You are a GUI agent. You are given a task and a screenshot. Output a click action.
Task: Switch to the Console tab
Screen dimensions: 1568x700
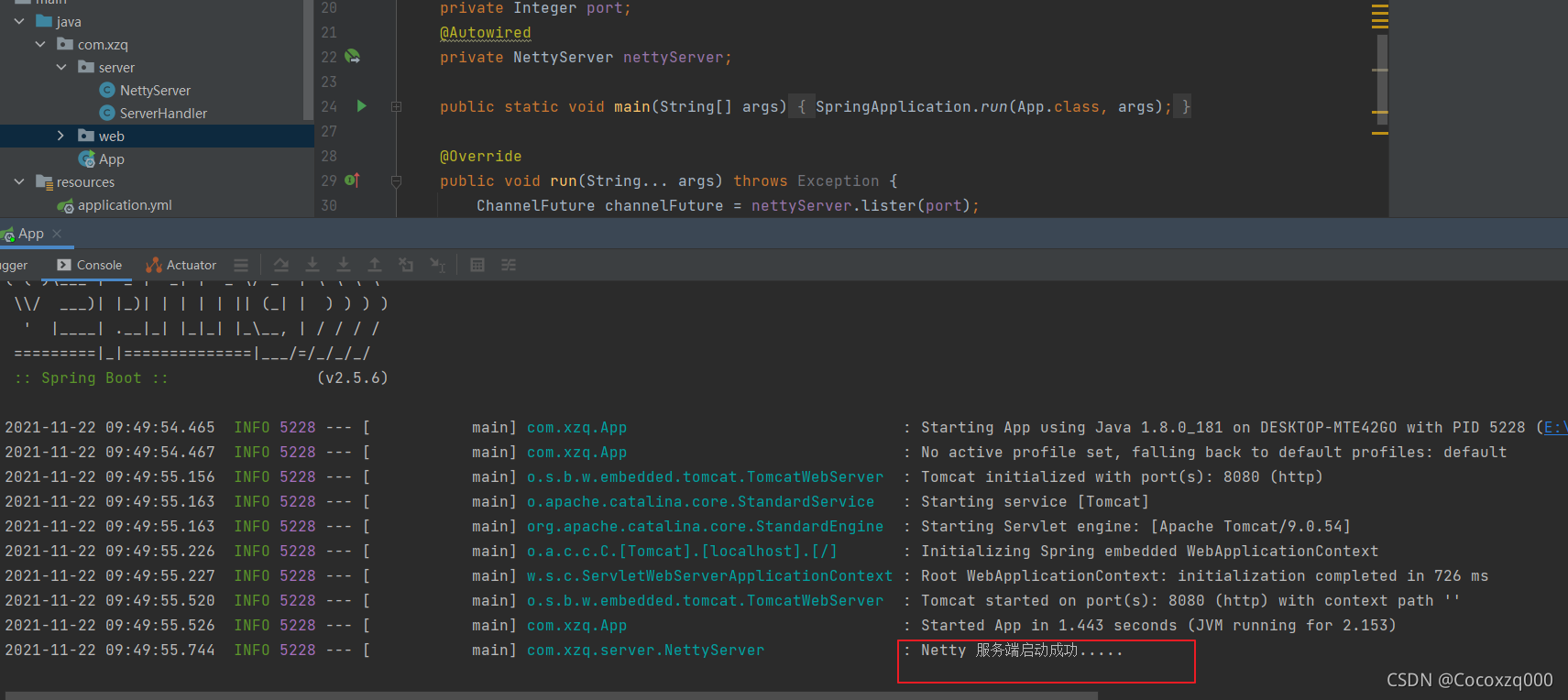point(89,265)
